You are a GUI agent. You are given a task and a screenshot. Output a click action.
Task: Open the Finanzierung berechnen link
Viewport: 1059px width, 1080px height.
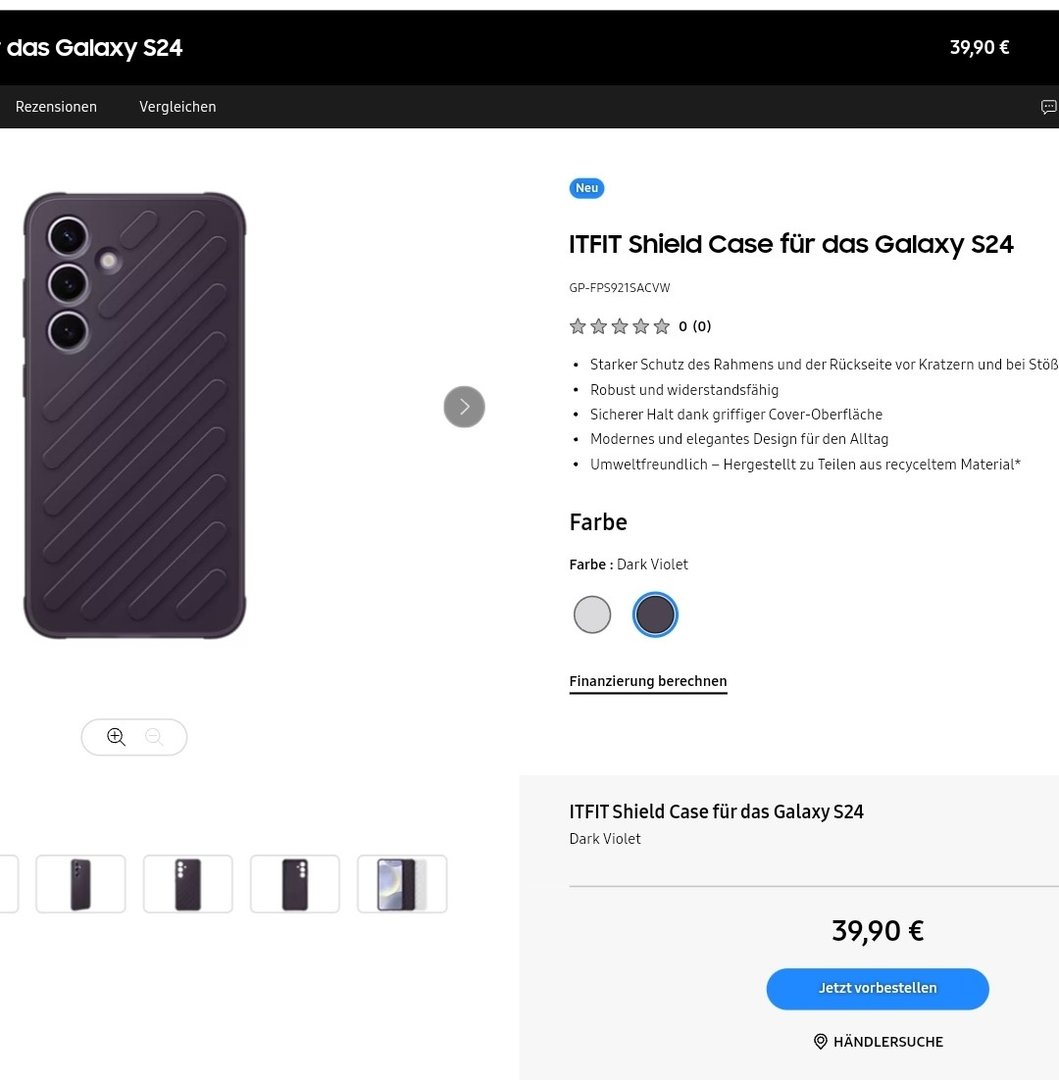tap(648, 681)
